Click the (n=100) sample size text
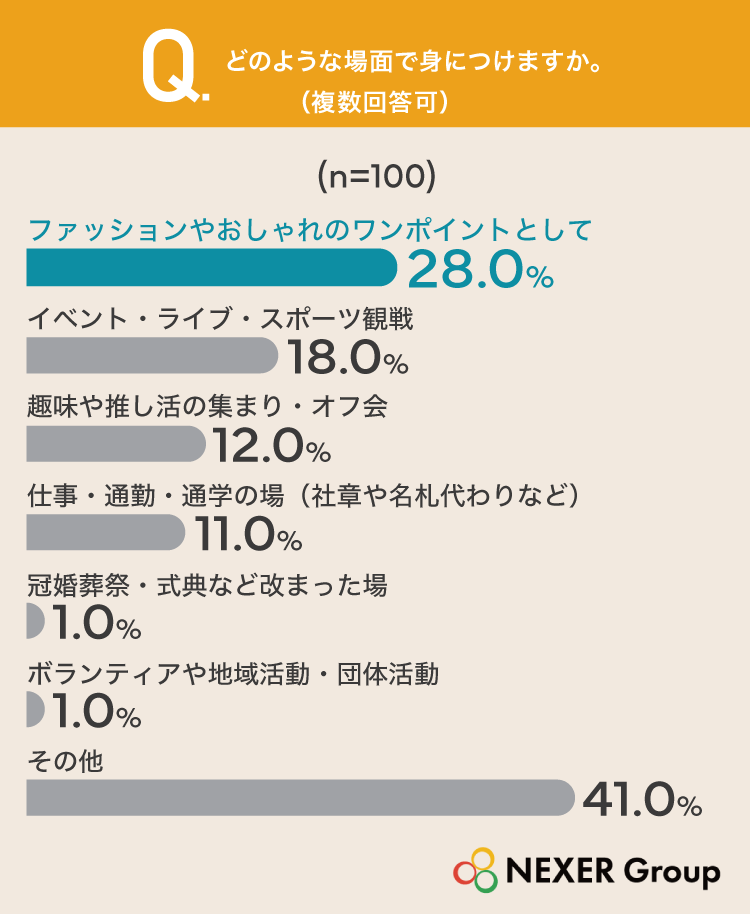Image resolution: width=750 pixels, height=914 pixels. tap(376, 177)
